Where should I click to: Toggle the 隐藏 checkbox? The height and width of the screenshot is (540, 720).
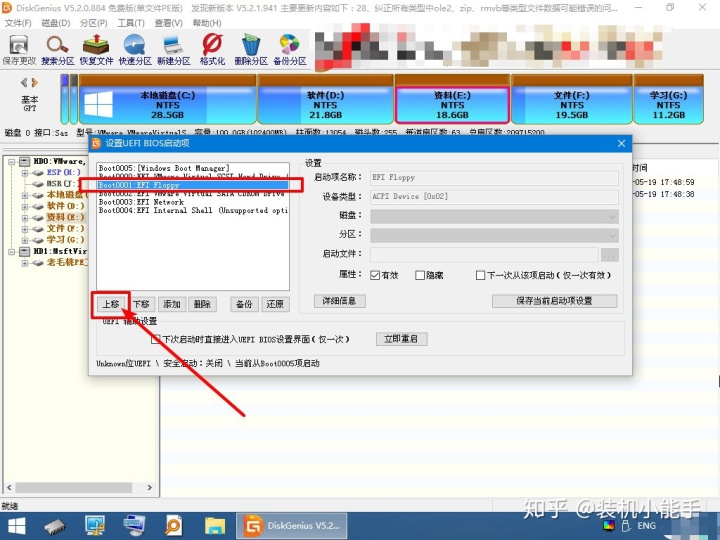point(420,275)
